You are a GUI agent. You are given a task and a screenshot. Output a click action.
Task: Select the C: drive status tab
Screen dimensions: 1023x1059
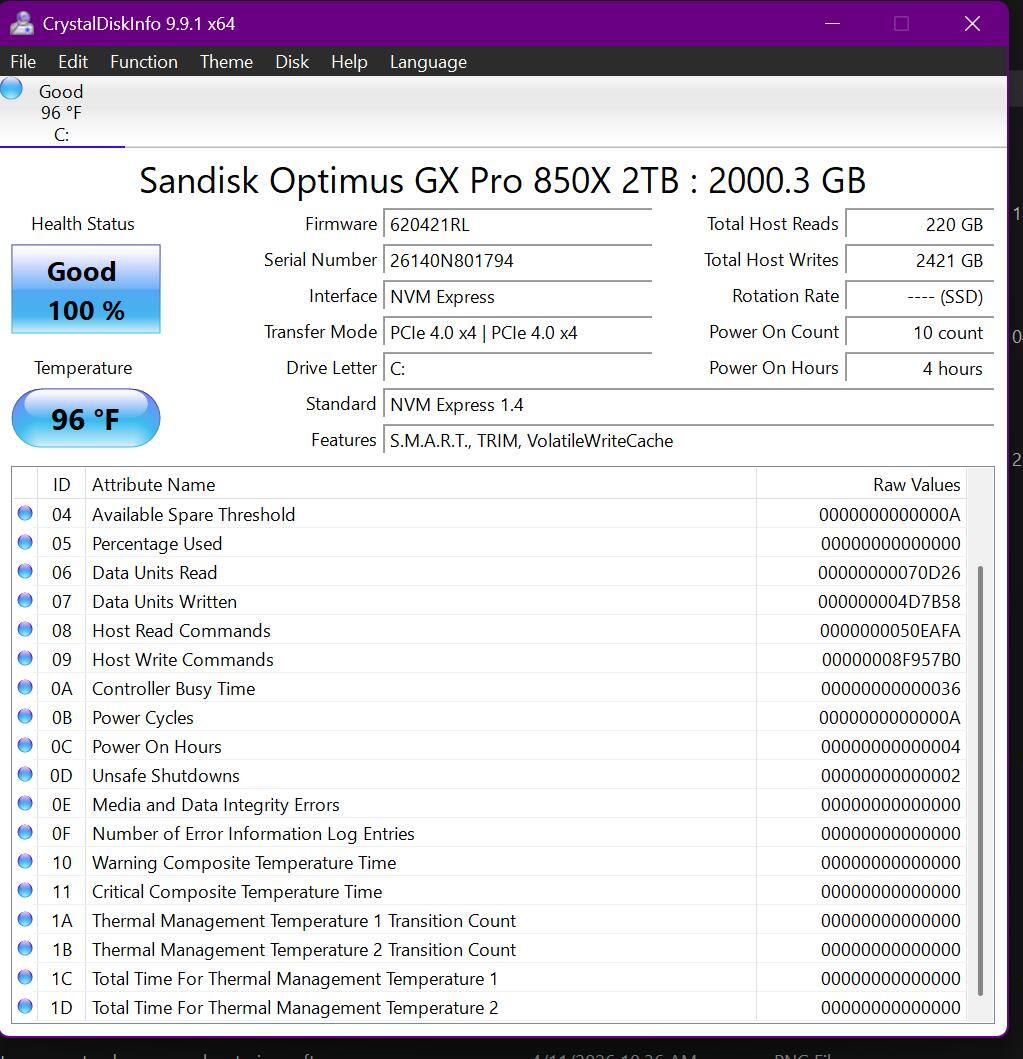tap(61, 113)
